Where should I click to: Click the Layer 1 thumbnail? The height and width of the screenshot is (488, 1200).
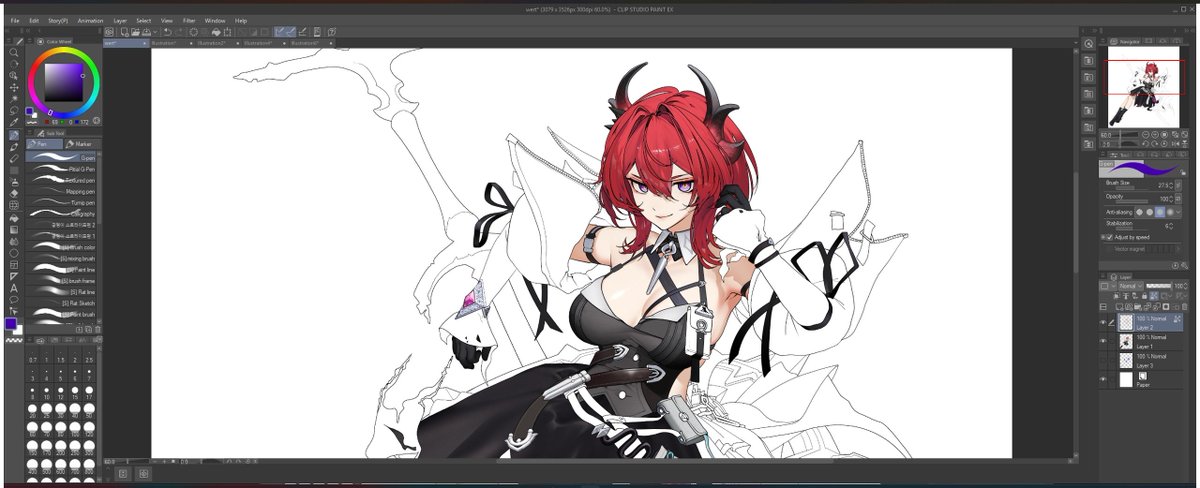(x=1125, y=341)
